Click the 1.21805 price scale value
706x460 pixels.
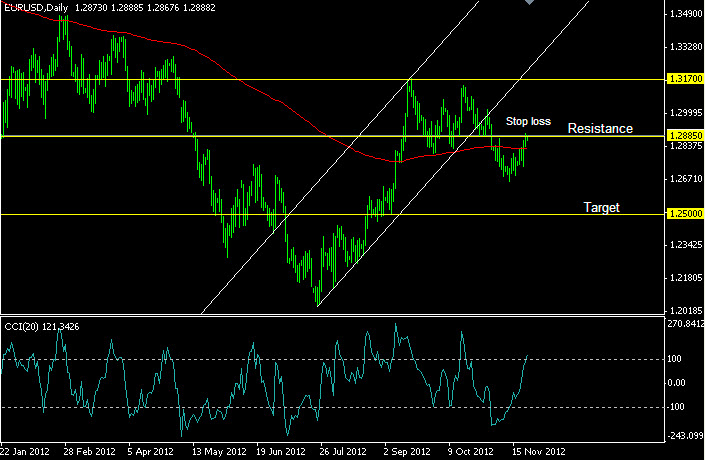coord(686,278)
